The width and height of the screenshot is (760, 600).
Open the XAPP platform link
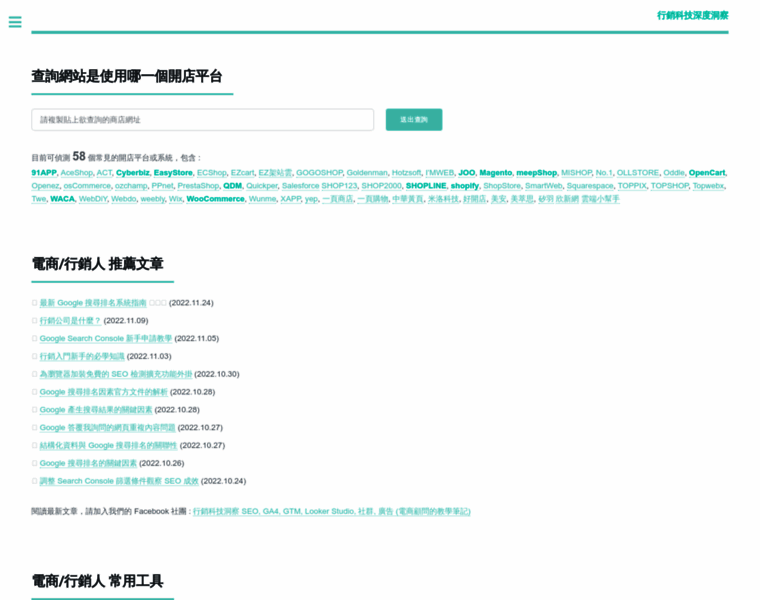(x=291, y=199)
